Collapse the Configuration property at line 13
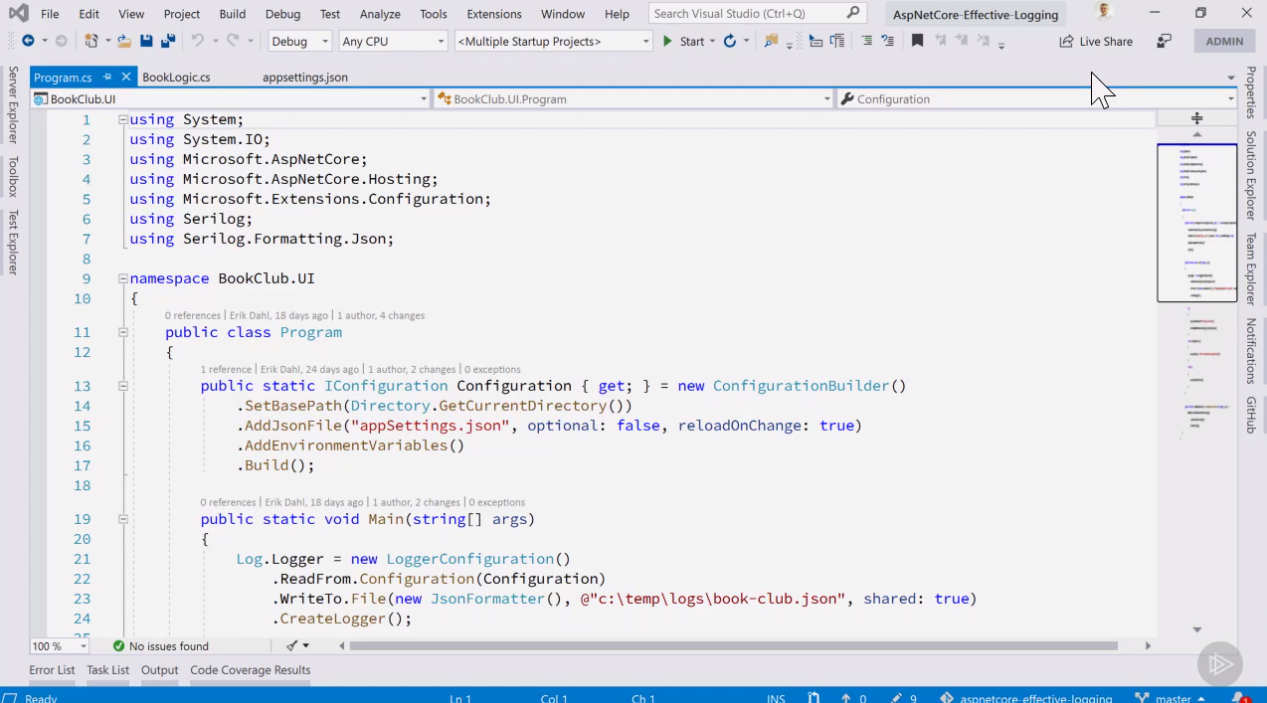The width and height of the screenshot is (1267, 703). 123,386
